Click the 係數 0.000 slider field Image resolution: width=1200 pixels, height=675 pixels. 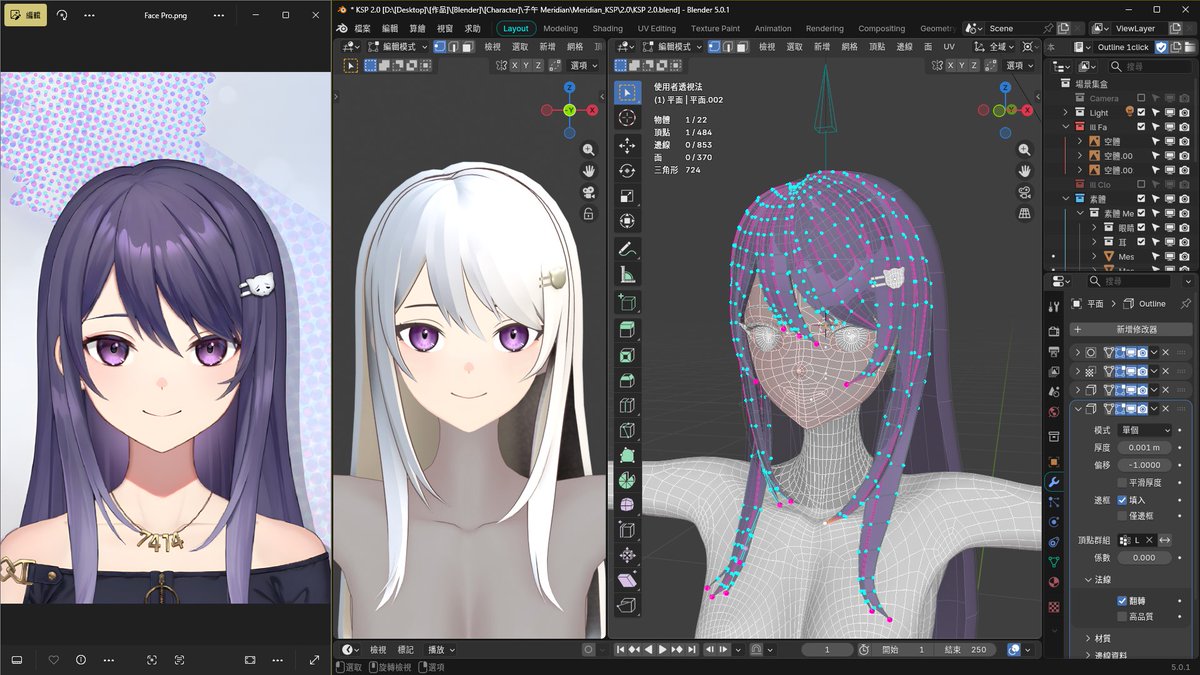click(1144, 557)
